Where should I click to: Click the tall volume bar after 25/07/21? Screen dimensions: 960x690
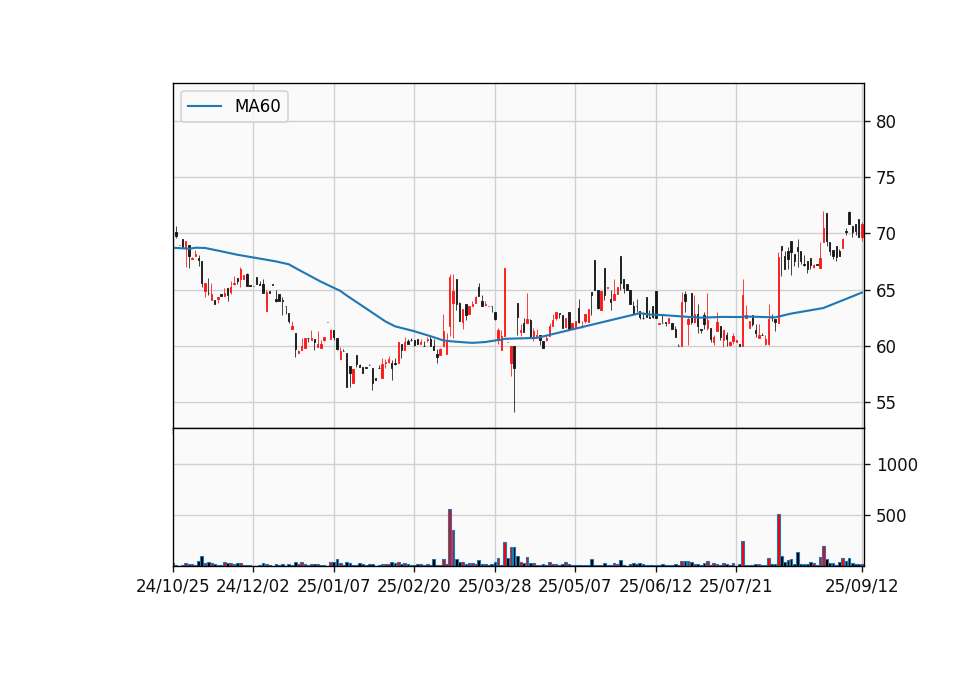pos(779,540)
